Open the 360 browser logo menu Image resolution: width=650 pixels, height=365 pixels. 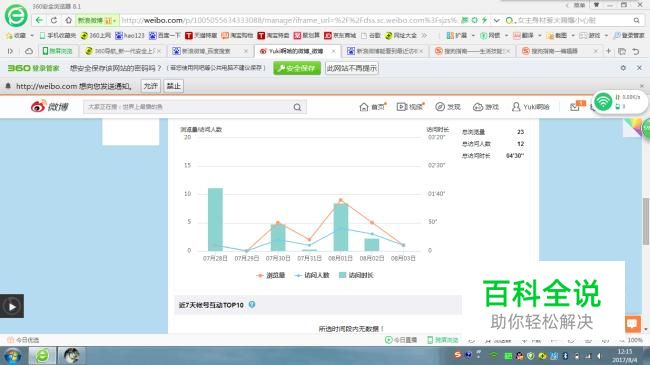point(16,16)
